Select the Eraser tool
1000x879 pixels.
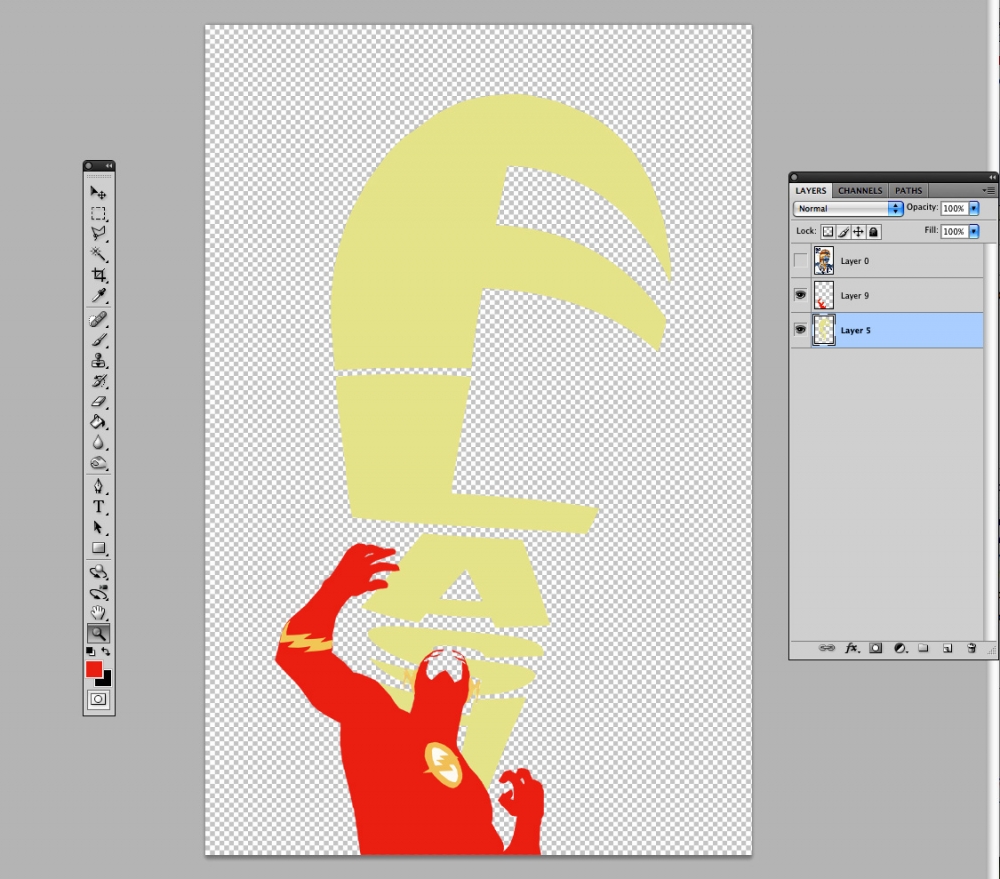point(98,401)
